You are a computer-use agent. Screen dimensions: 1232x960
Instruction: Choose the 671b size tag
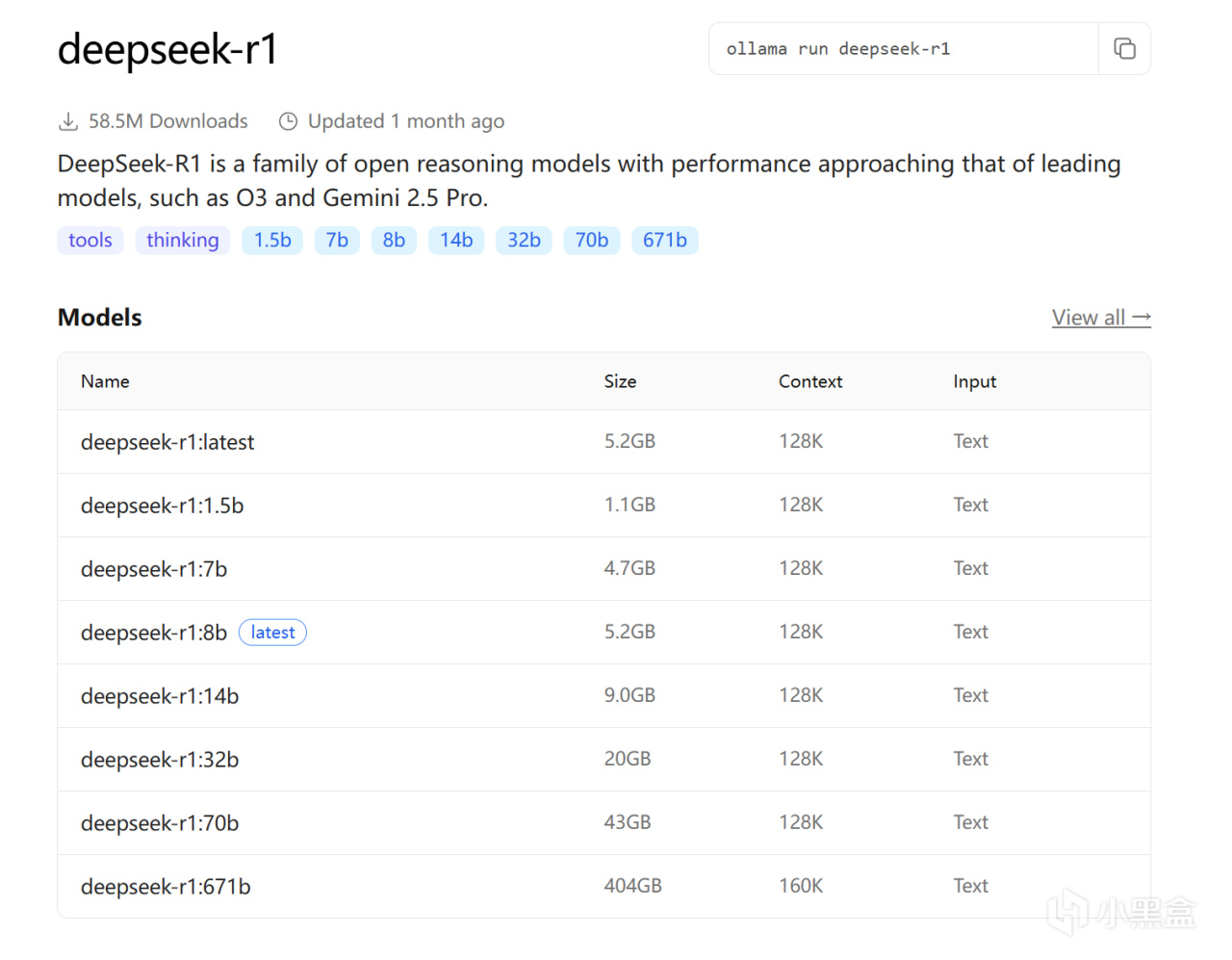pos(665,240)
